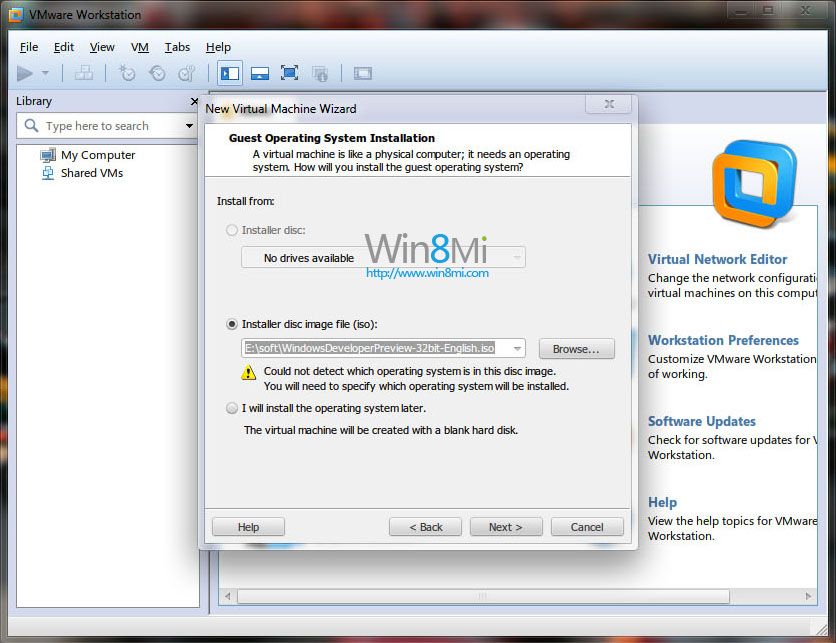Click the Browse... button

click(576, 349)
